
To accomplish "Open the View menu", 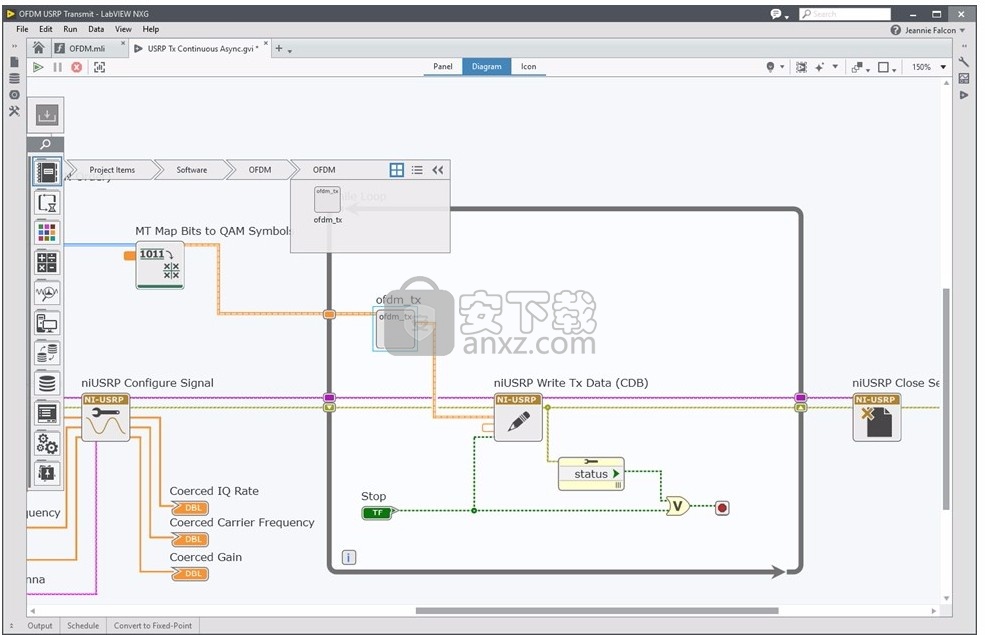I will point(123,29).
